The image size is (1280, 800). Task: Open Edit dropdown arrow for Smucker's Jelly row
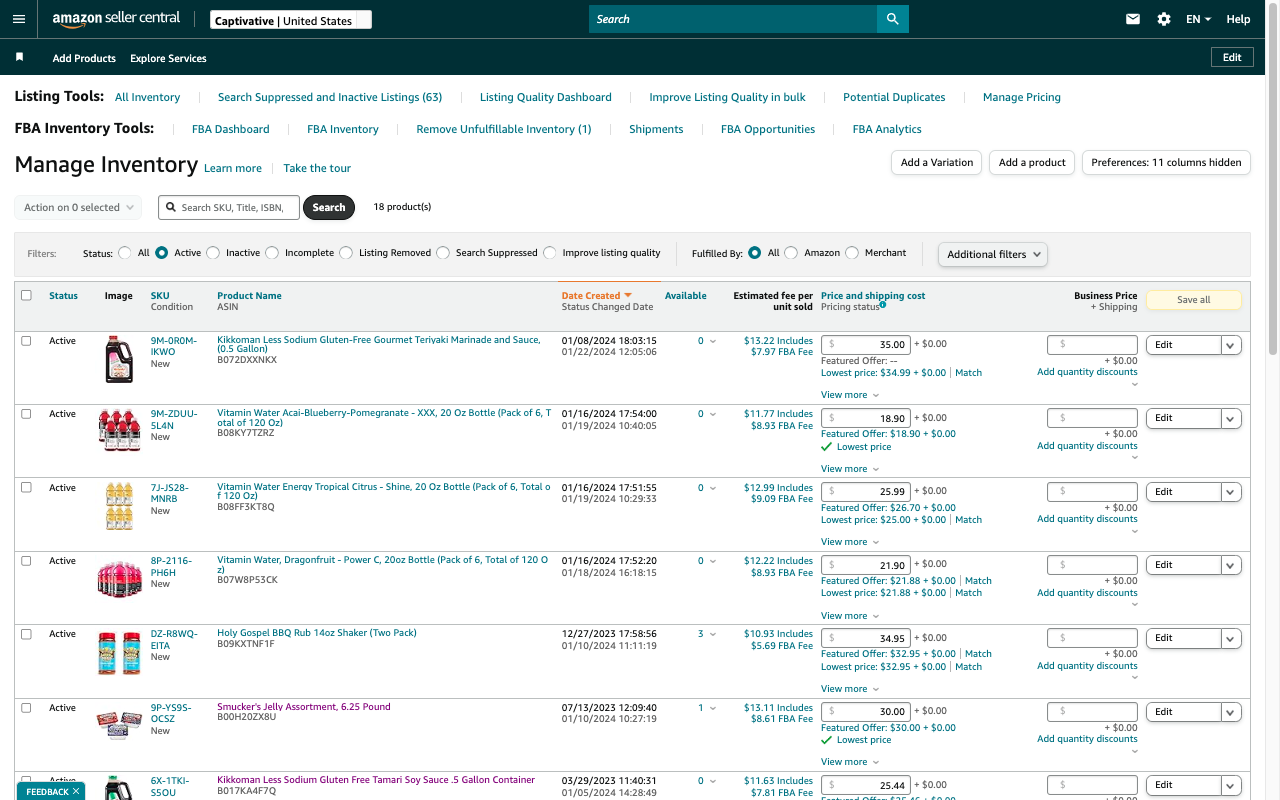coord(1231,712)
